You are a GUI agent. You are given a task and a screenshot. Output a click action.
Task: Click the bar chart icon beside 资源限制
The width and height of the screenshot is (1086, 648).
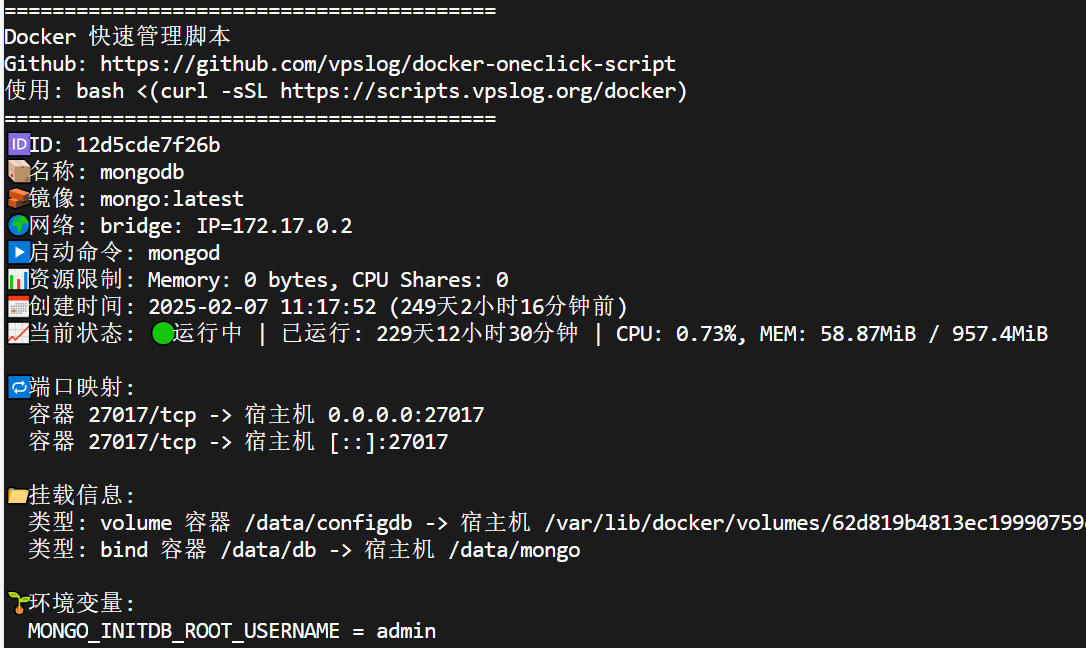[x=17, y=280]
